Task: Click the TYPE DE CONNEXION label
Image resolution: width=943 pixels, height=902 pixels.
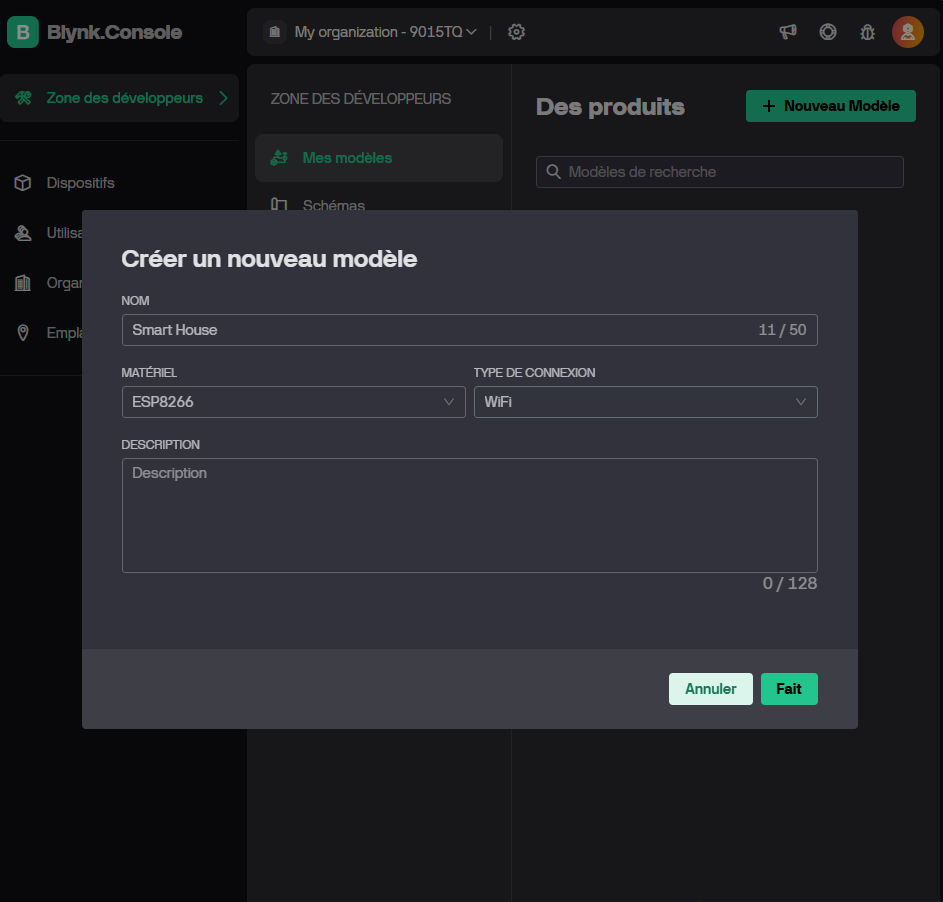Action: pyautogui.click(x=534, y=373)
